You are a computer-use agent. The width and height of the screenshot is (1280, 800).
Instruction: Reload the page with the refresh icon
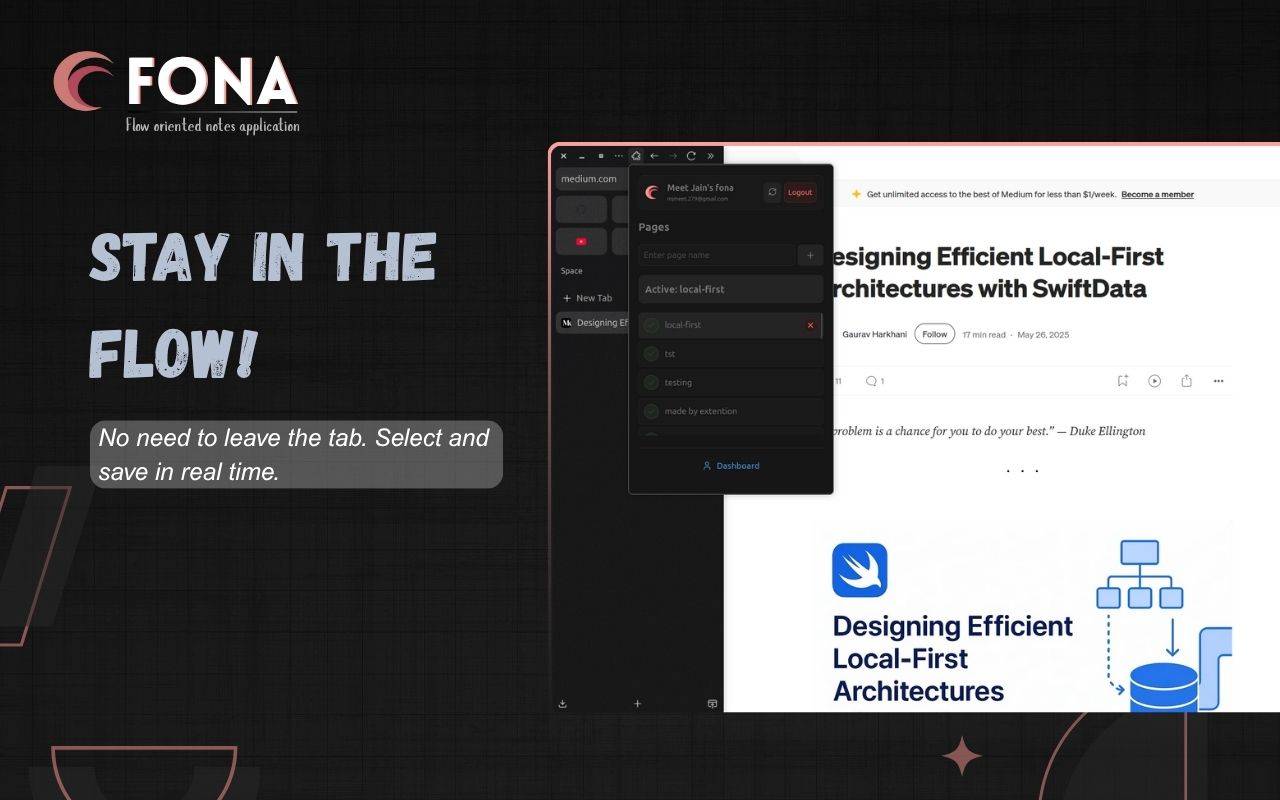pyautogui.click(x=691, y=156)
